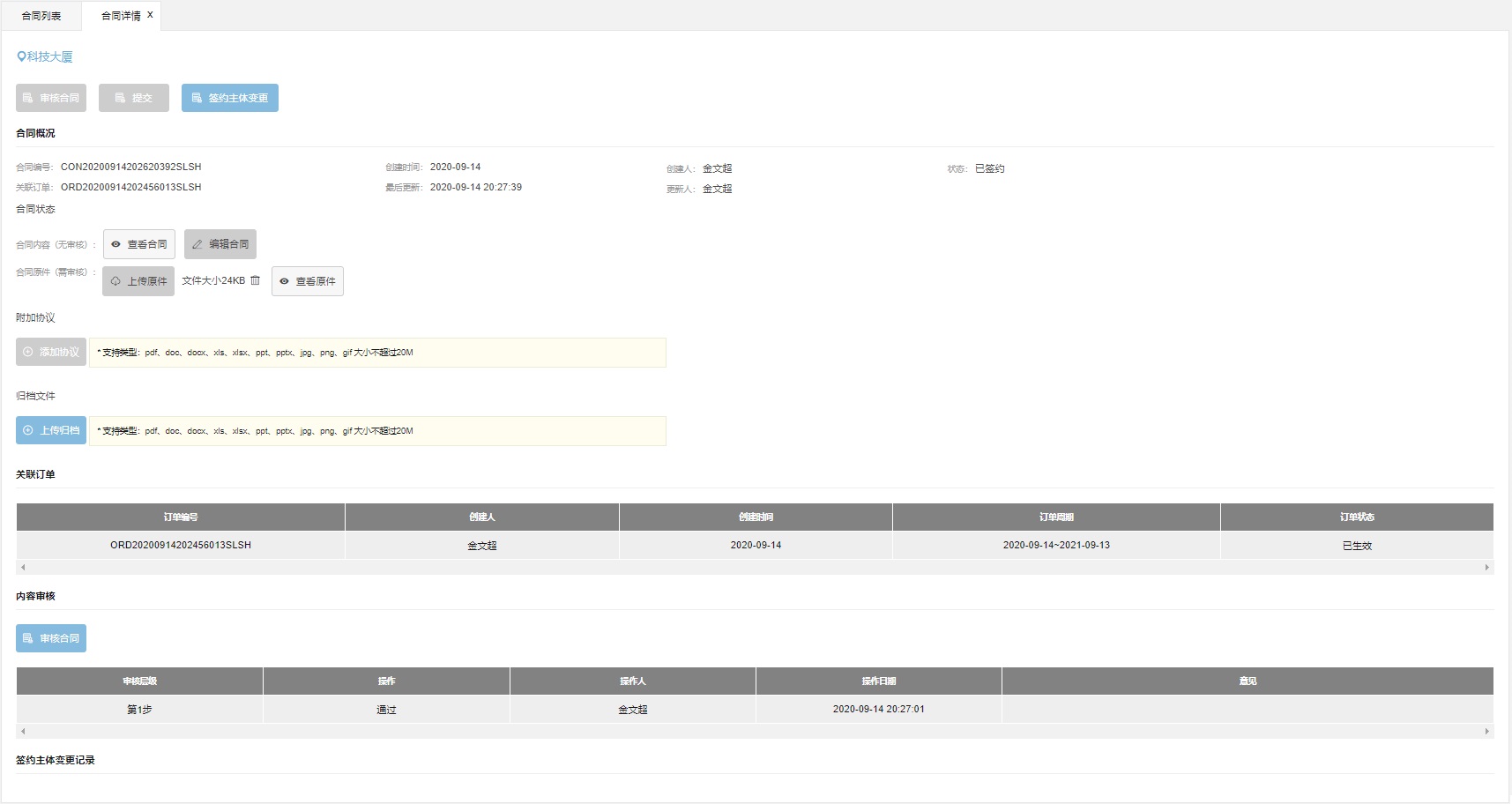
Task: Delete uploaded file with trash icon
Action: click(x=256, y=280)
